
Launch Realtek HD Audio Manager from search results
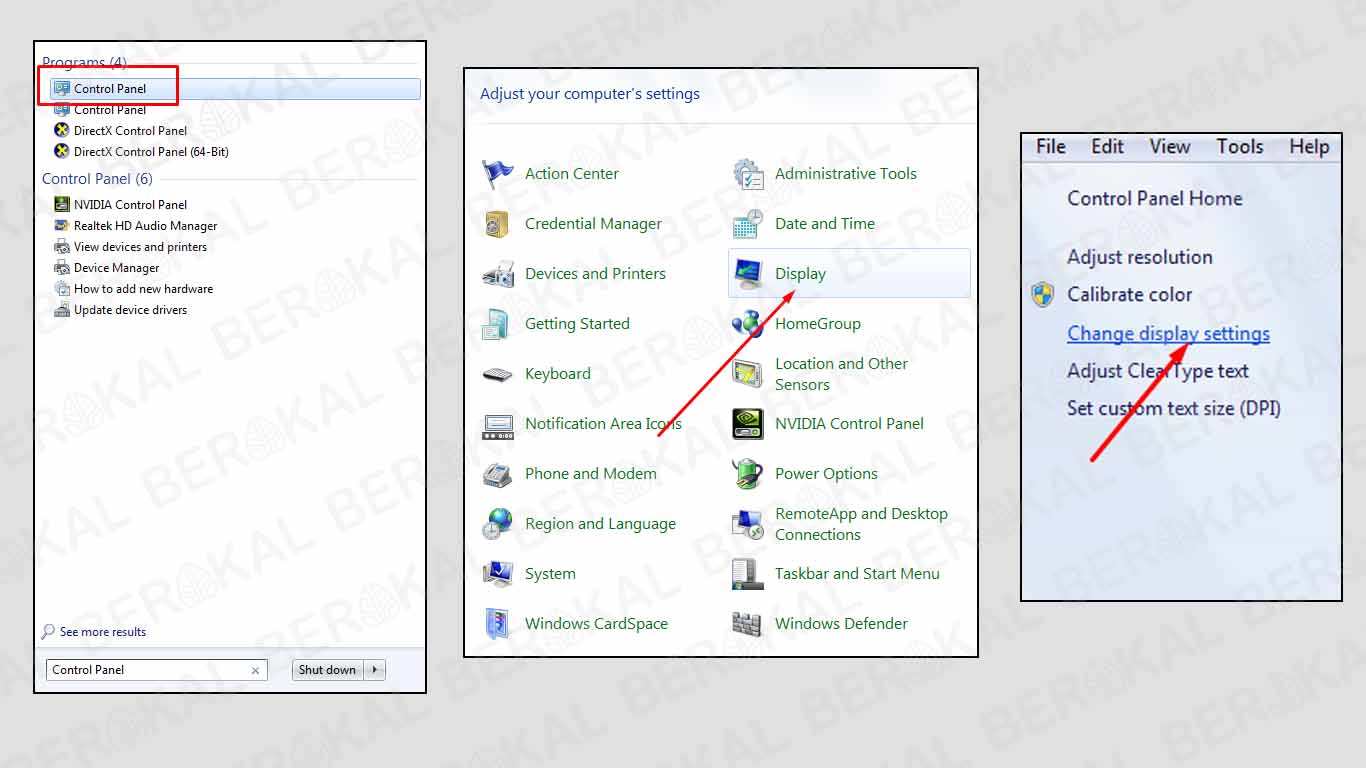pos(143,225)
